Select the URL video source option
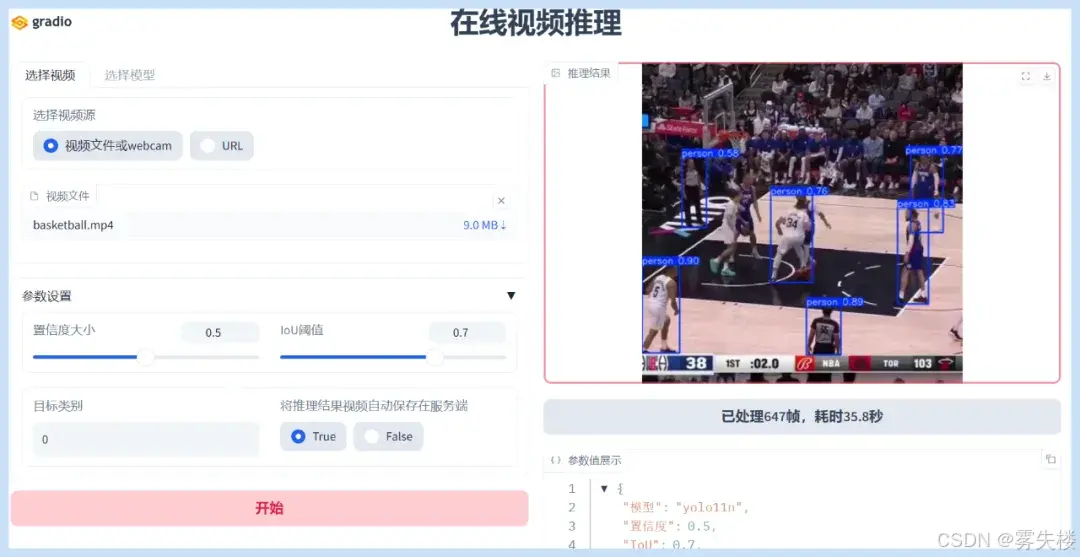1080x557 pixels. tap(222, 146)
